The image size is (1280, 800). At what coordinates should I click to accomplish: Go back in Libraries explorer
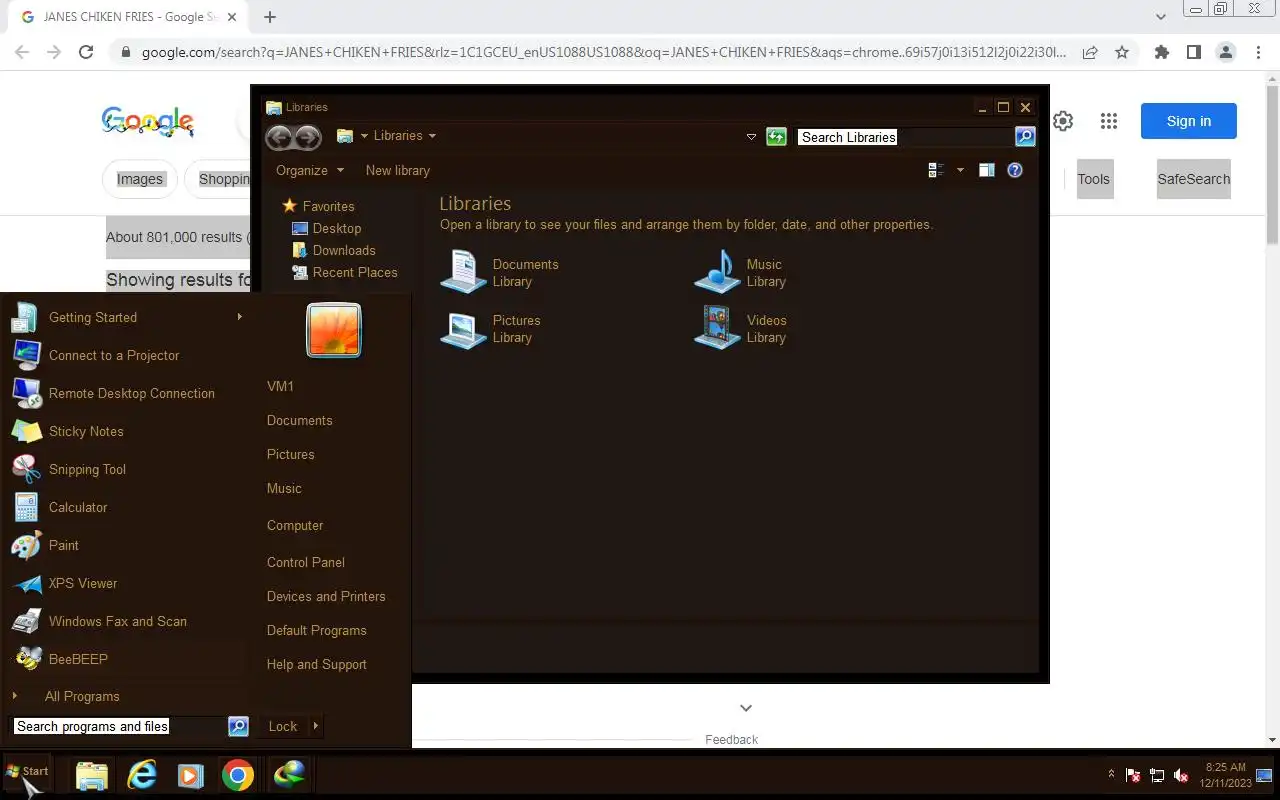[279, 137]
